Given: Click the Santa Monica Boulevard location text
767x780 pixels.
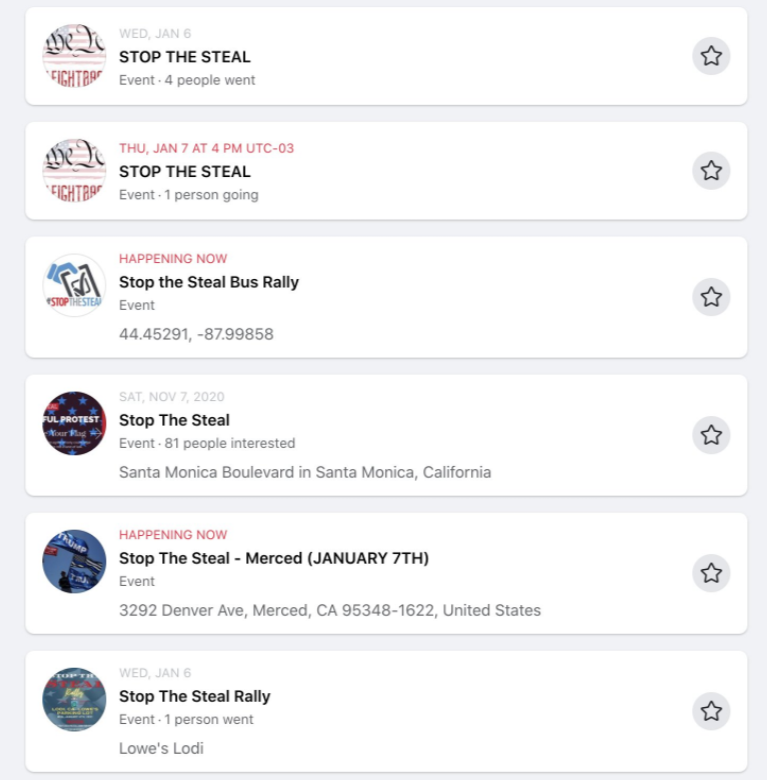Looking at the screenshot, I should 305,472.
